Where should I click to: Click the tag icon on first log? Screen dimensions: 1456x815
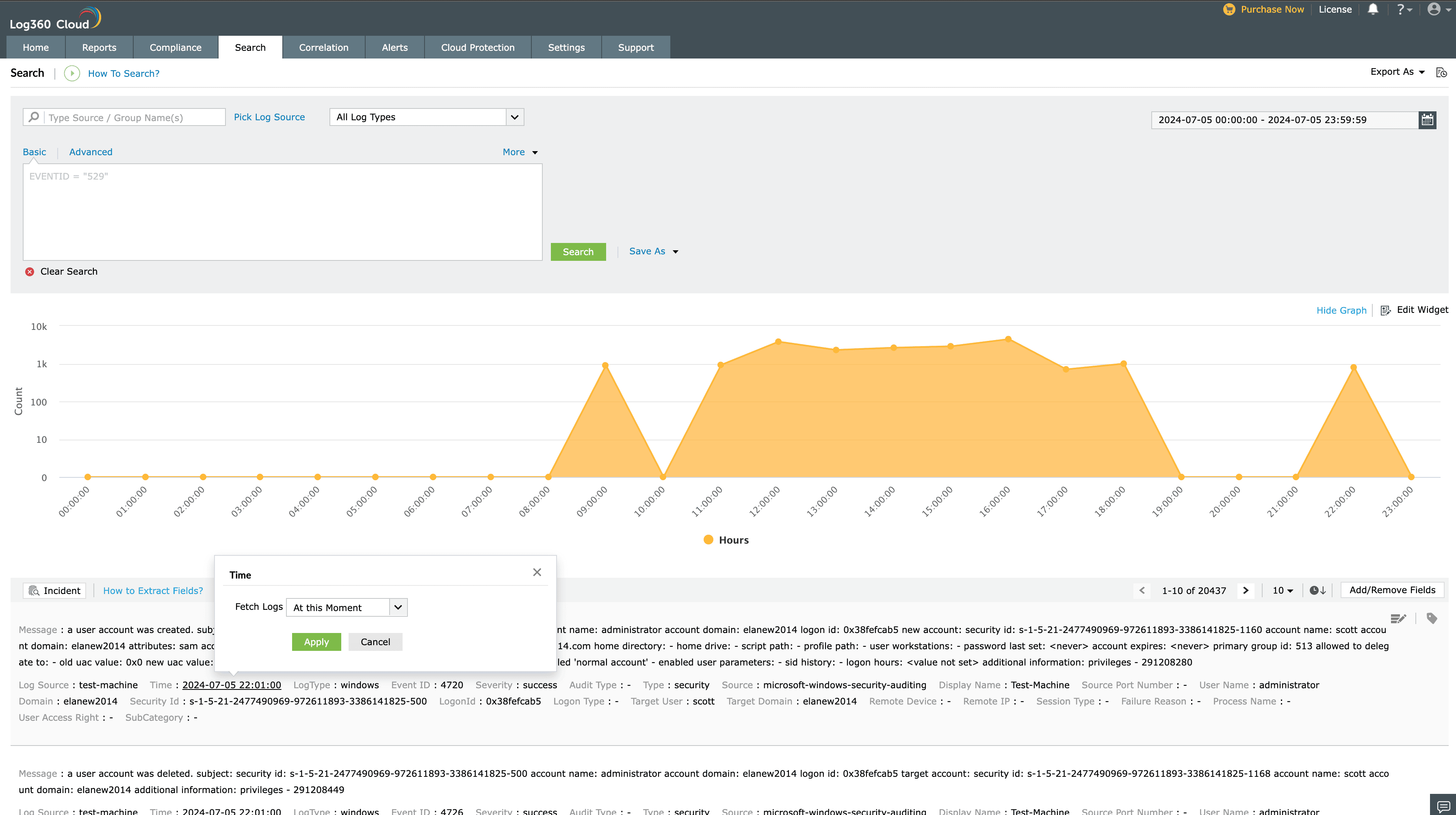(1431, 618)
